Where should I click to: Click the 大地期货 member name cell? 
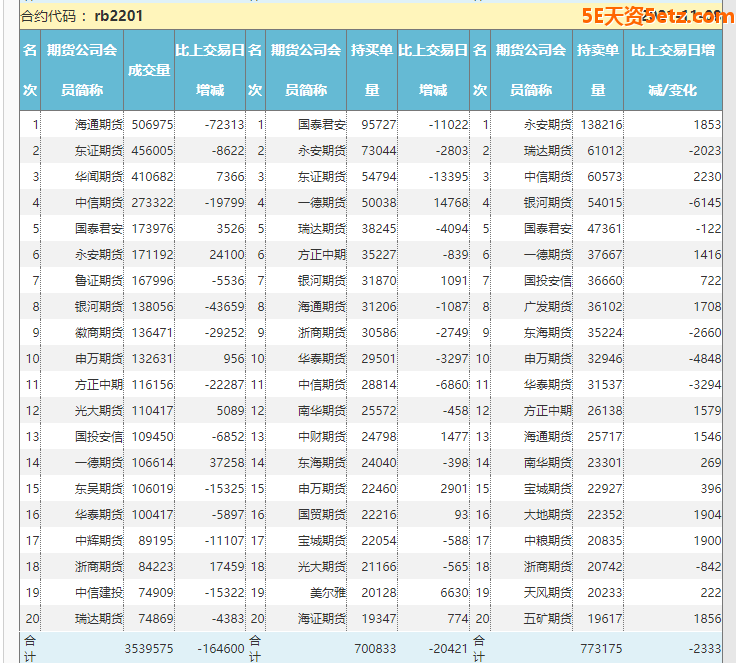(x=548, y=515)
